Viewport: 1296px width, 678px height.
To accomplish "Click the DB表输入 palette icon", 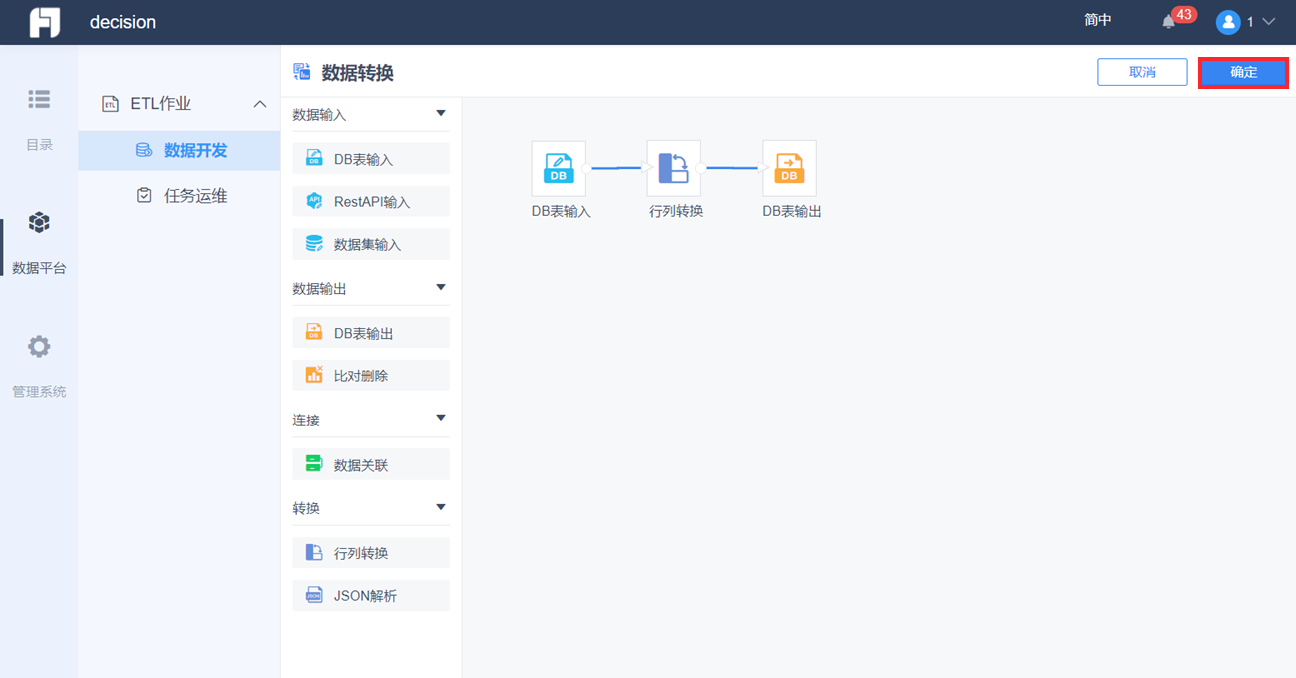I will [314, 158].
